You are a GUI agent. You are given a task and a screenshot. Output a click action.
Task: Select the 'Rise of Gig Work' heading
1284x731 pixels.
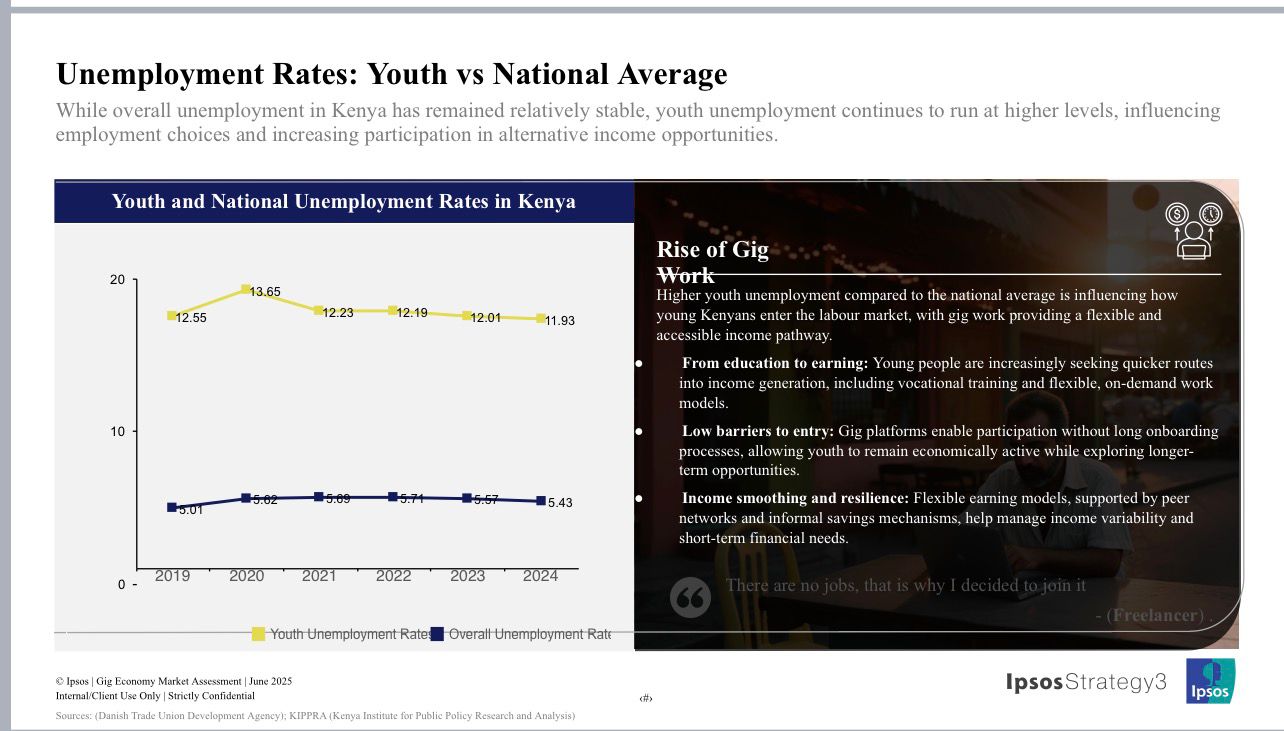(x=712, y=261)
